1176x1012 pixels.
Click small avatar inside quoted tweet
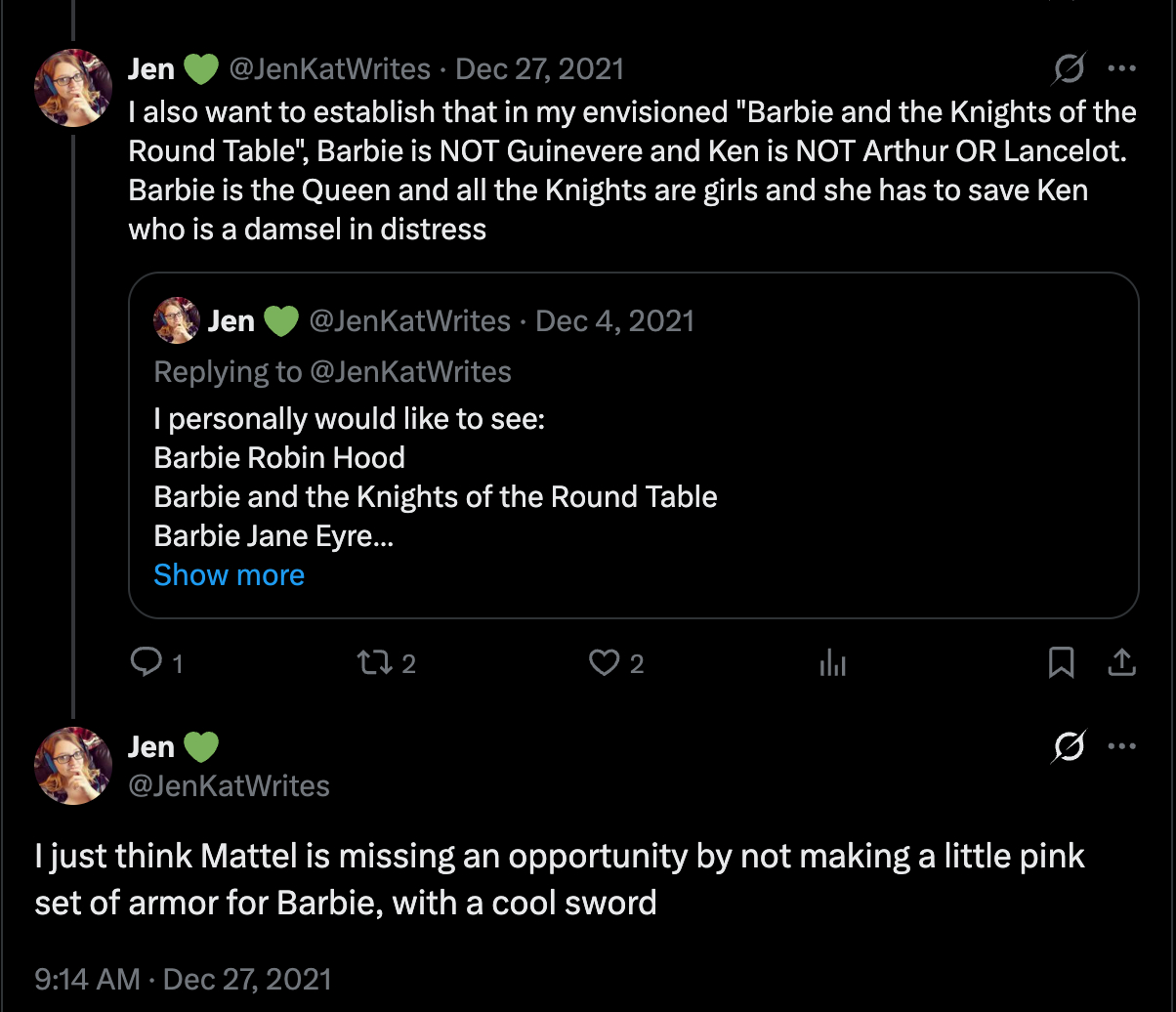click(x=177, y=320)
